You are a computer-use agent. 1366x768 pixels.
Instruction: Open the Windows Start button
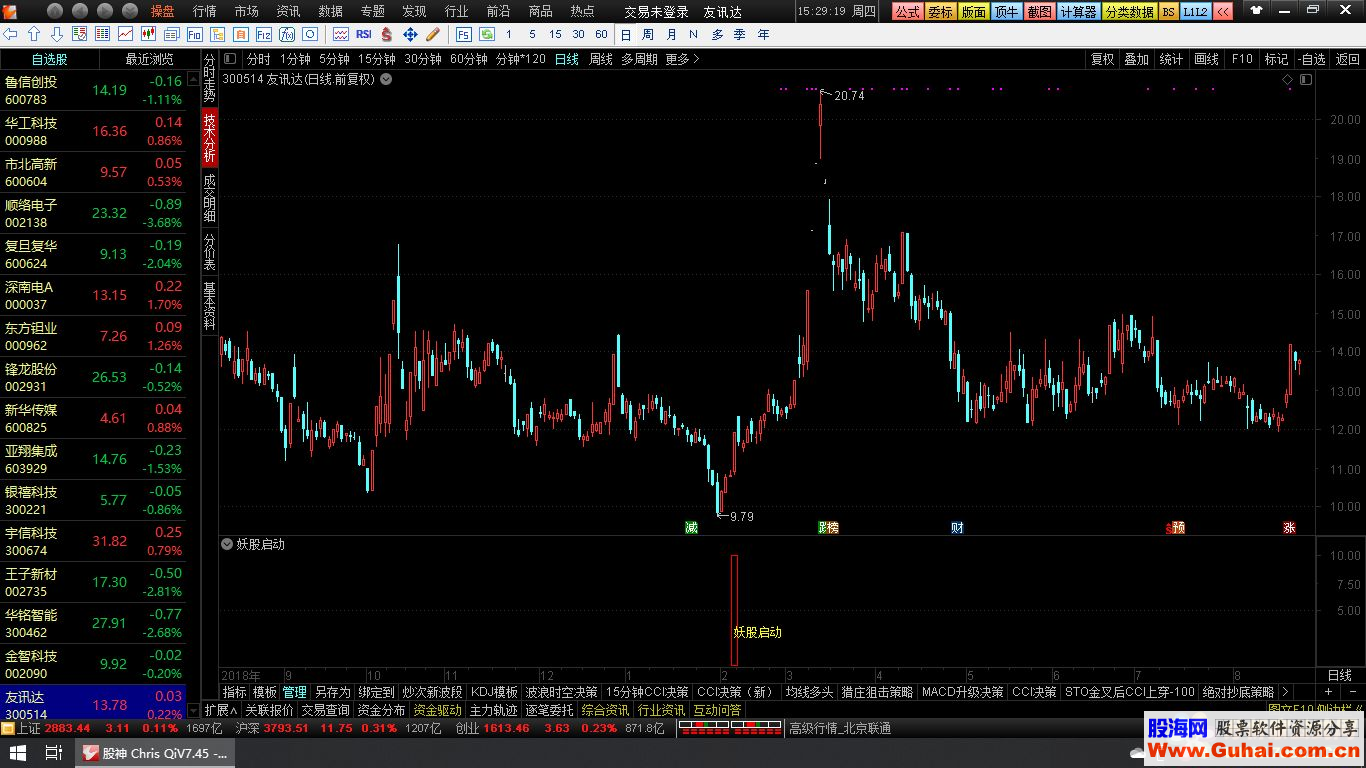(16, 753)
